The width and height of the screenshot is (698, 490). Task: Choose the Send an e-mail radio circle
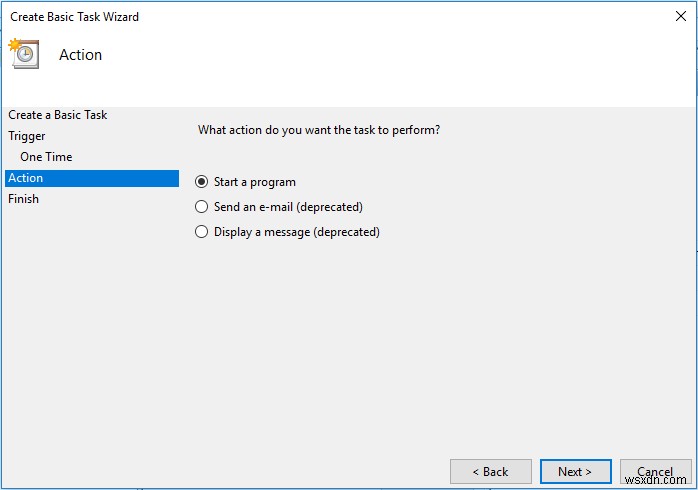[202, 207]
